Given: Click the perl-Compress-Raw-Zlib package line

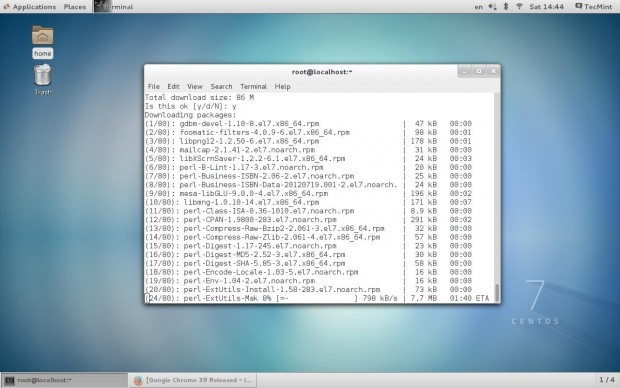Looking at the screenshot, I should (x=308, y=237).
